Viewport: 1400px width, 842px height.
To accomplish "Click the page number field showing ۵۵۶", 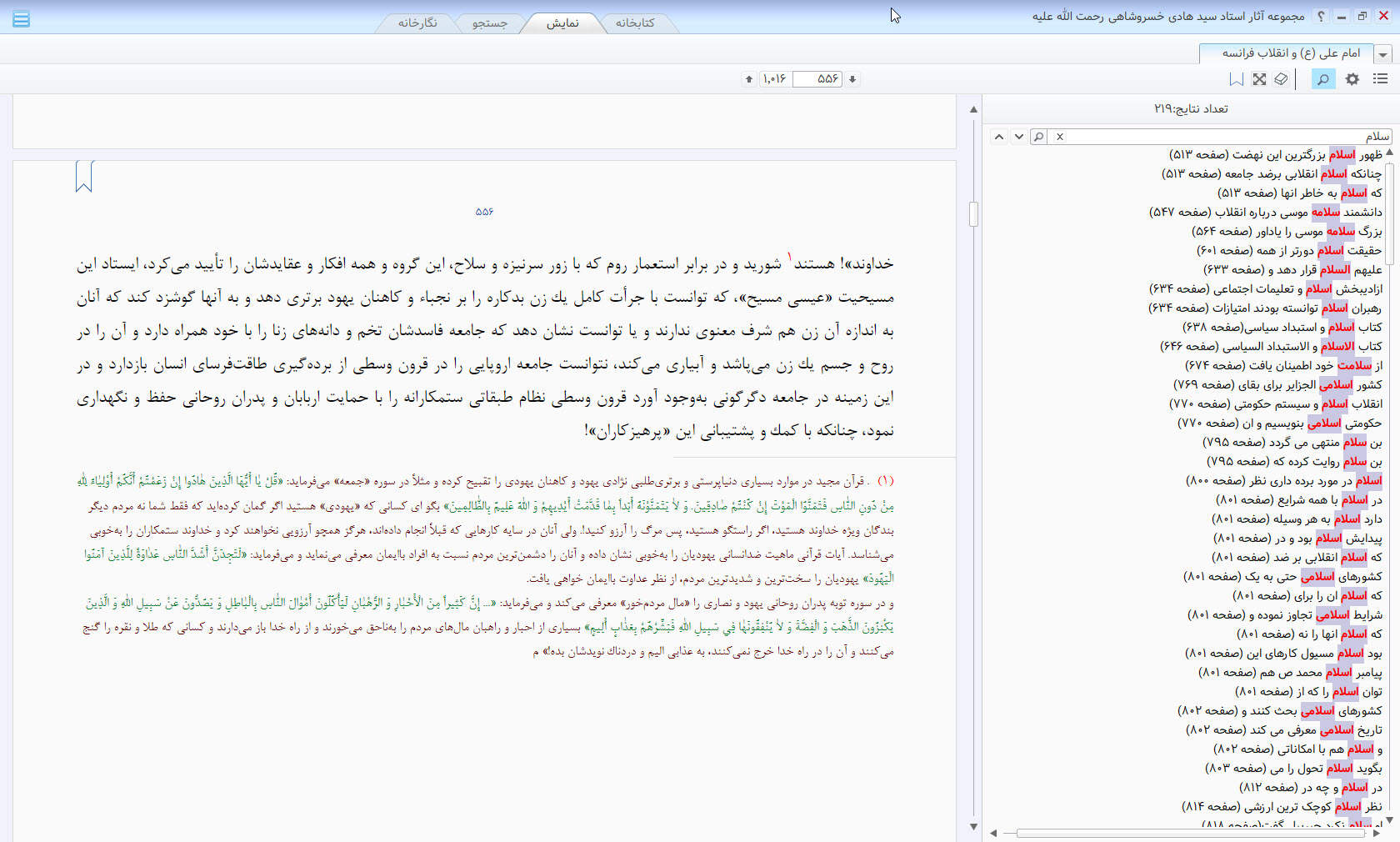I will point(817,79).
